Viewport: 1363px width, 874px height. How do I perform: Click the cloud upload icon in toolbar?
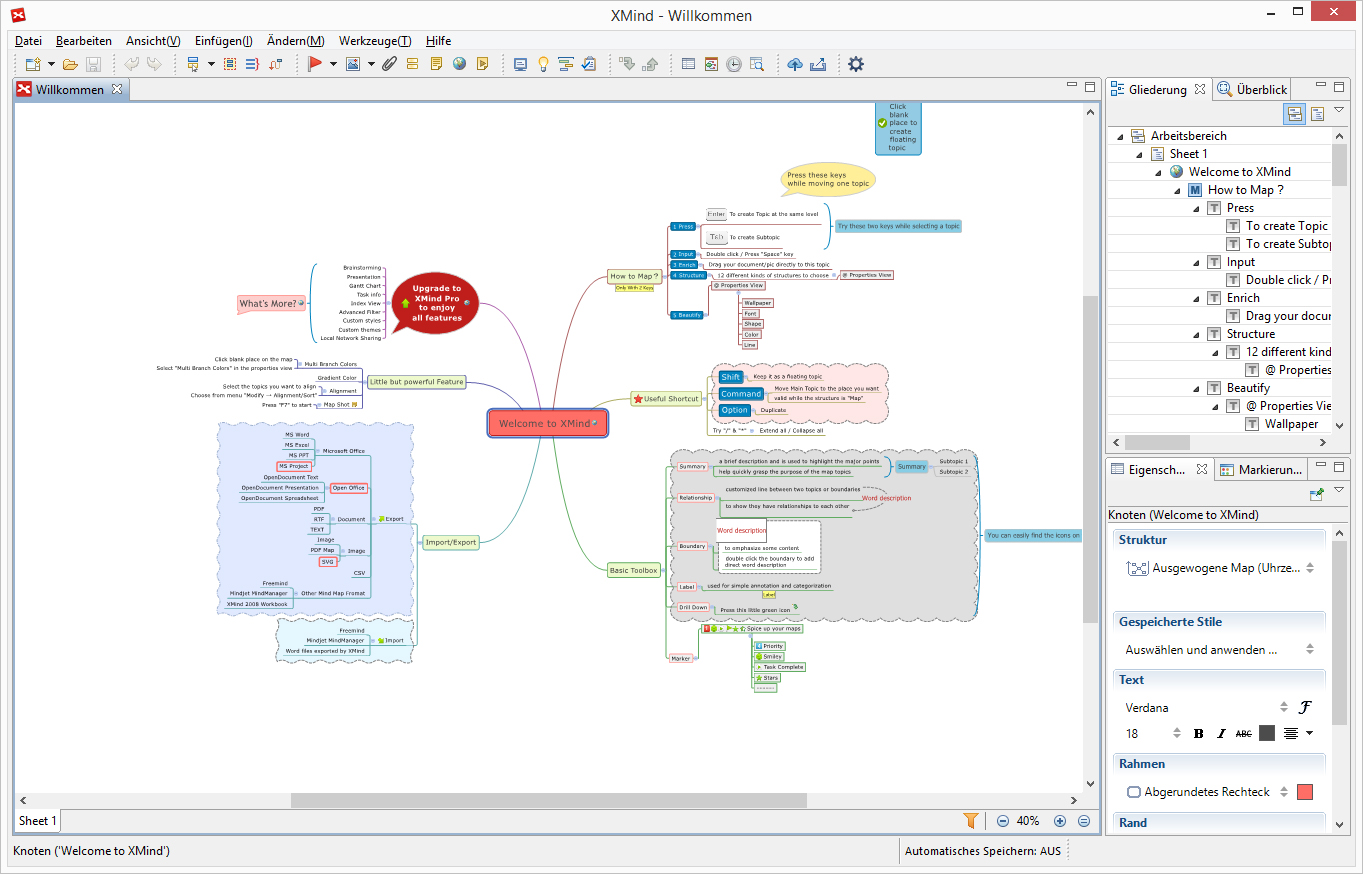795,64
